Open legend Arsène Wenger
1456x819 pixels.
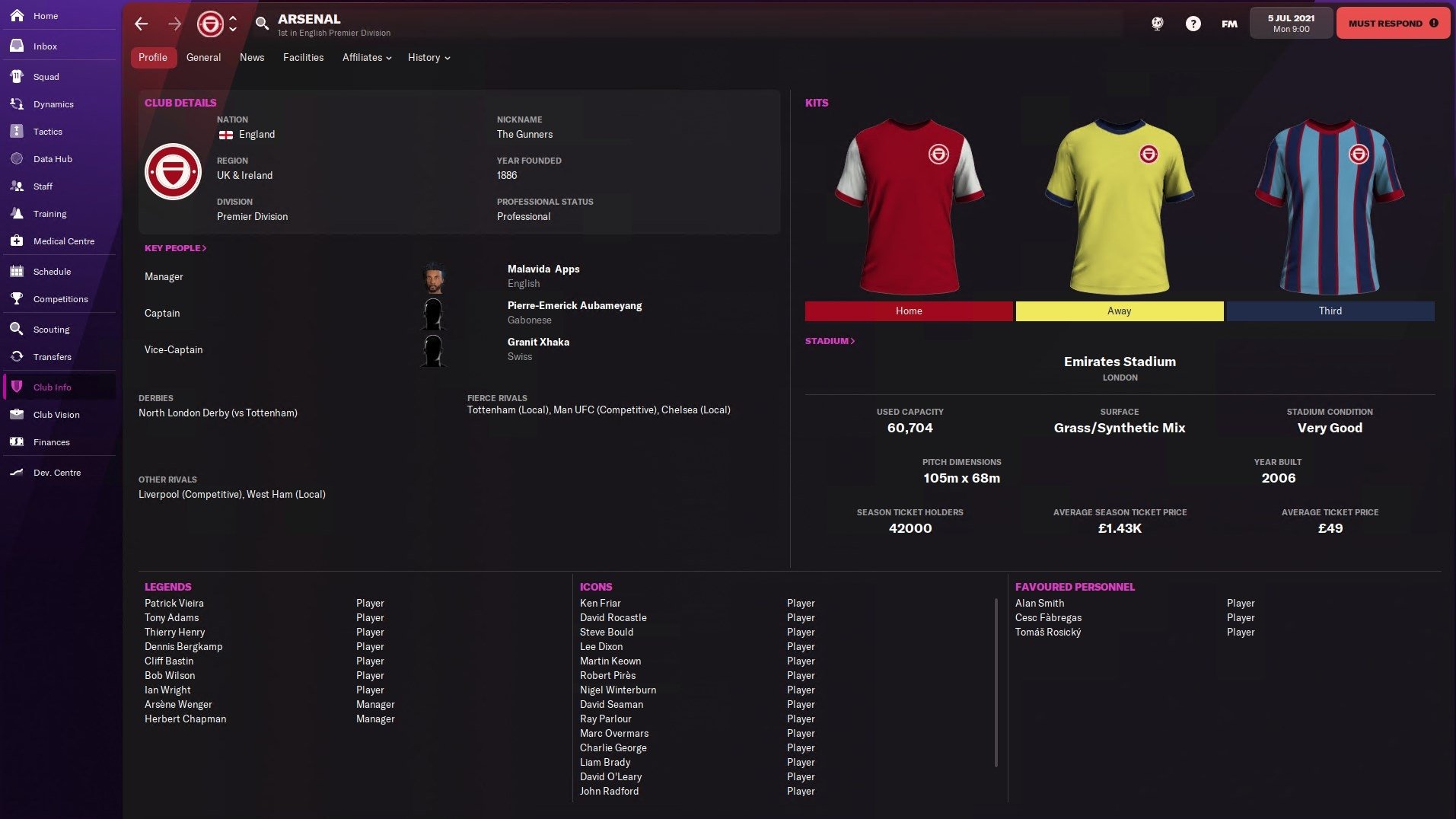[178, 704]
